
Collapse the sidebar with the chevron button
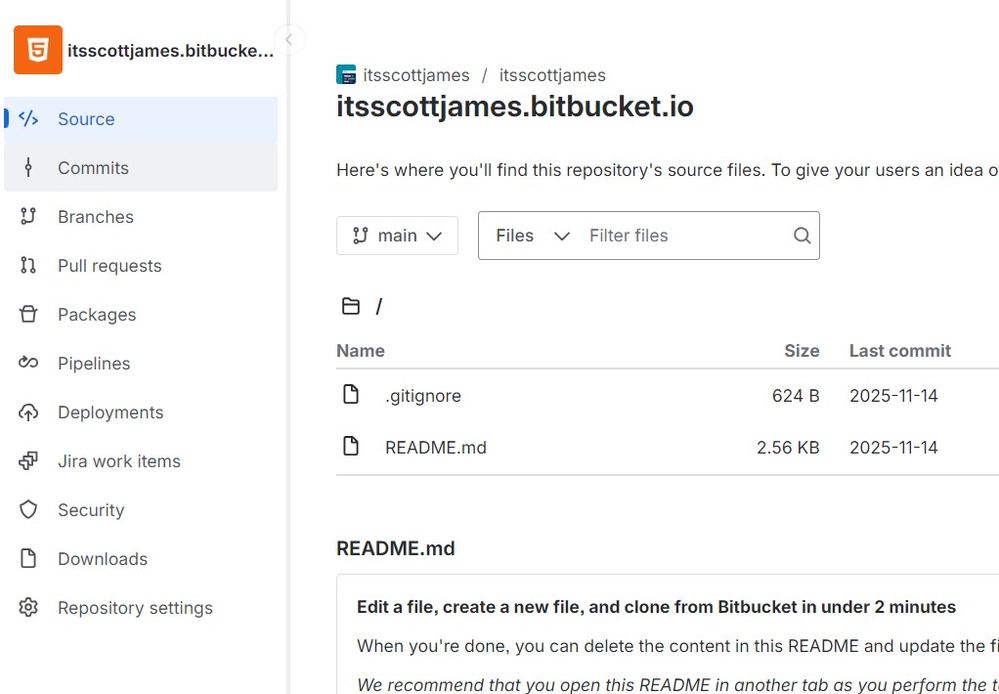(289, 40)
